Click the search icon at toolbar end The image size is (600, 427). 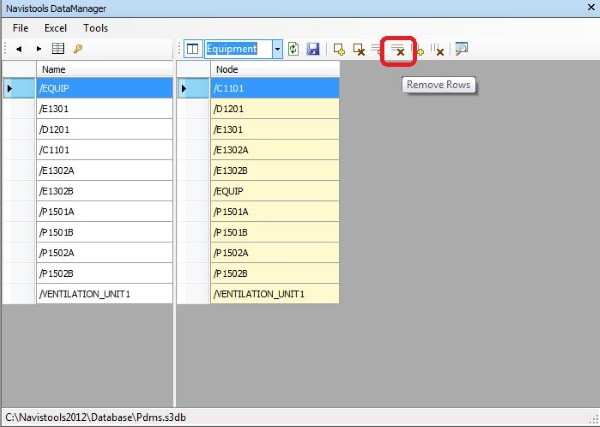pyautogui.click(x=461, y=49)
